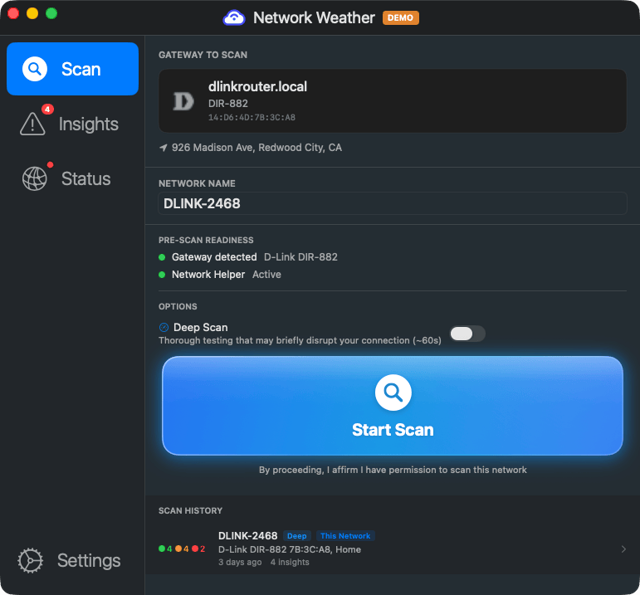Click the Gateway detected readiness row
This screenshot has width=640, height=595.
pos(248,257)
